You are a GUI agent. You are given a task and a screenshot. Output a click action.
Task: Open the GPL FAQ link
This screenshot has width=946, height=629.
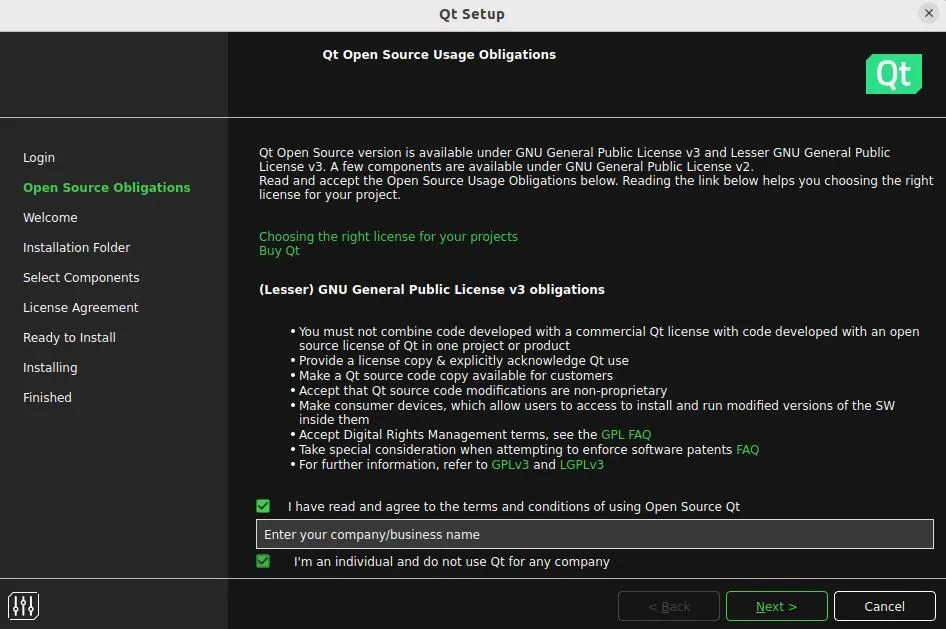625,434
